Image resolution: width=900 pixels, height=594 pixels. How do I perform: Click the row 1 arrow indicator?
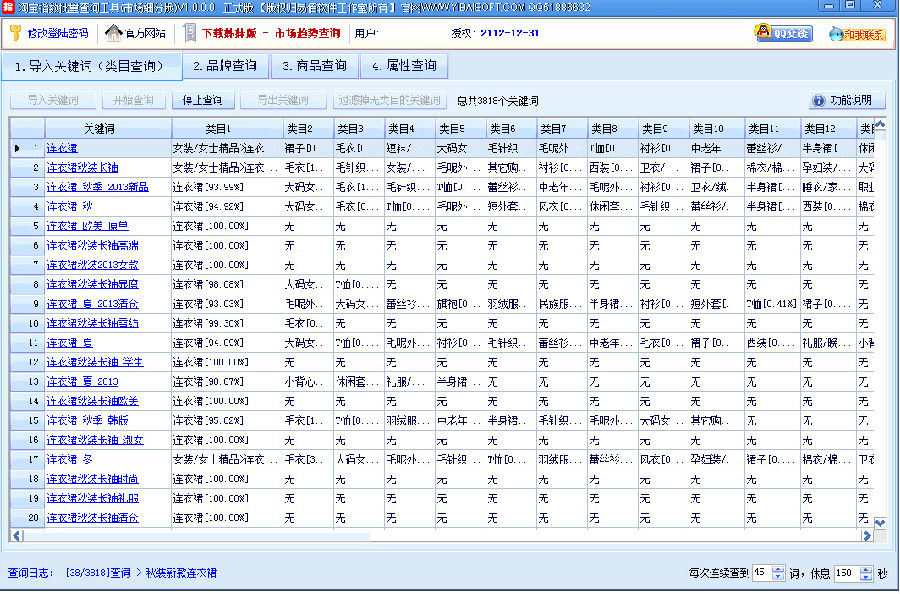coord(17,148)
